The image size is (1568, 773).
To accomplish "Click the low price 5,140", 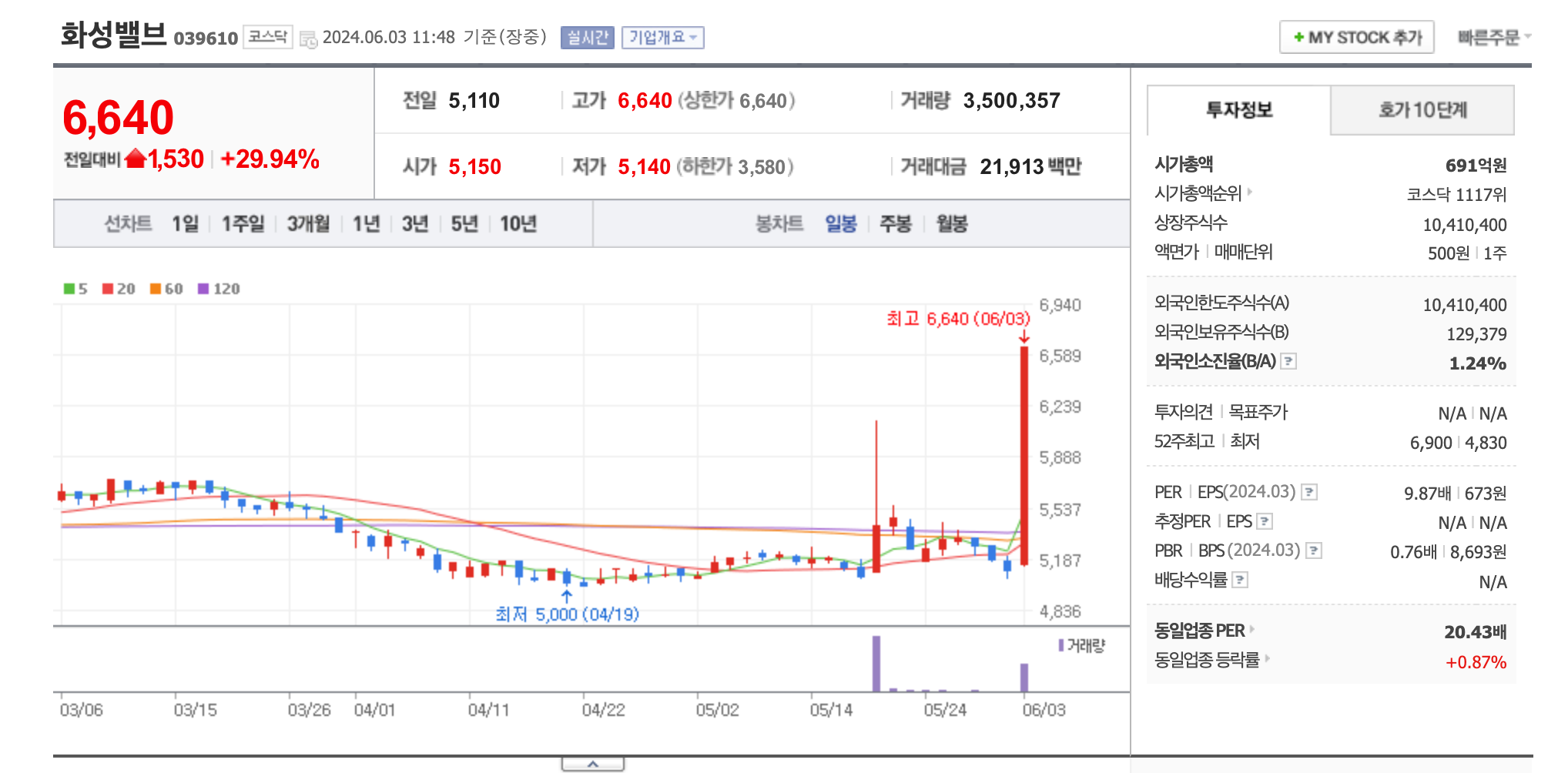I will (x=645, y=167).
